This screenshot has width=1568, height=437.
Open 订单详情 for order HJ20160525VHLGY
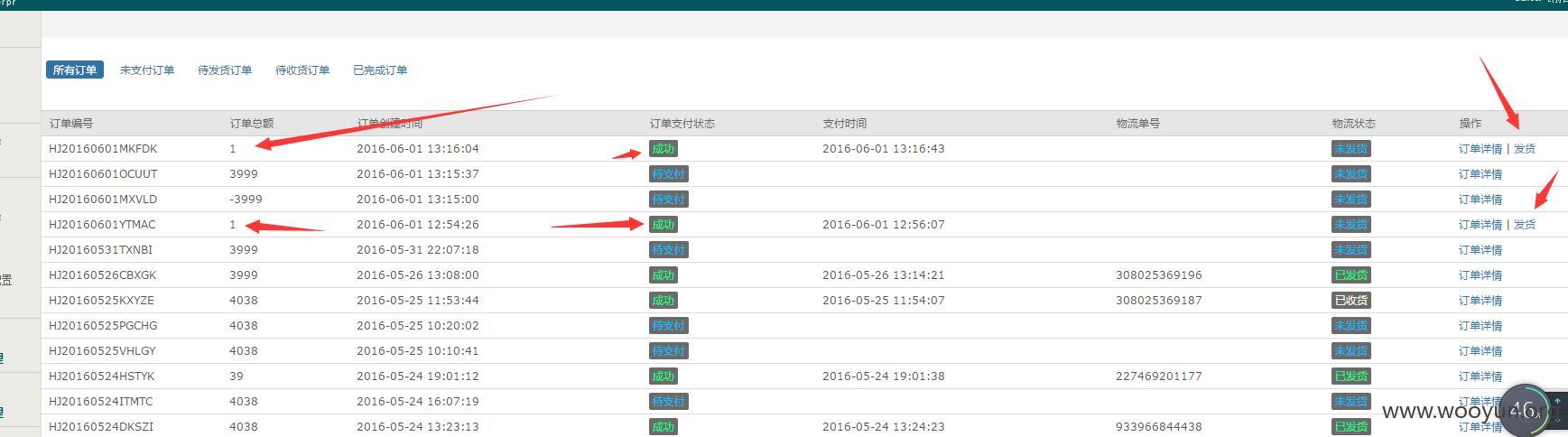[1480, 351]
